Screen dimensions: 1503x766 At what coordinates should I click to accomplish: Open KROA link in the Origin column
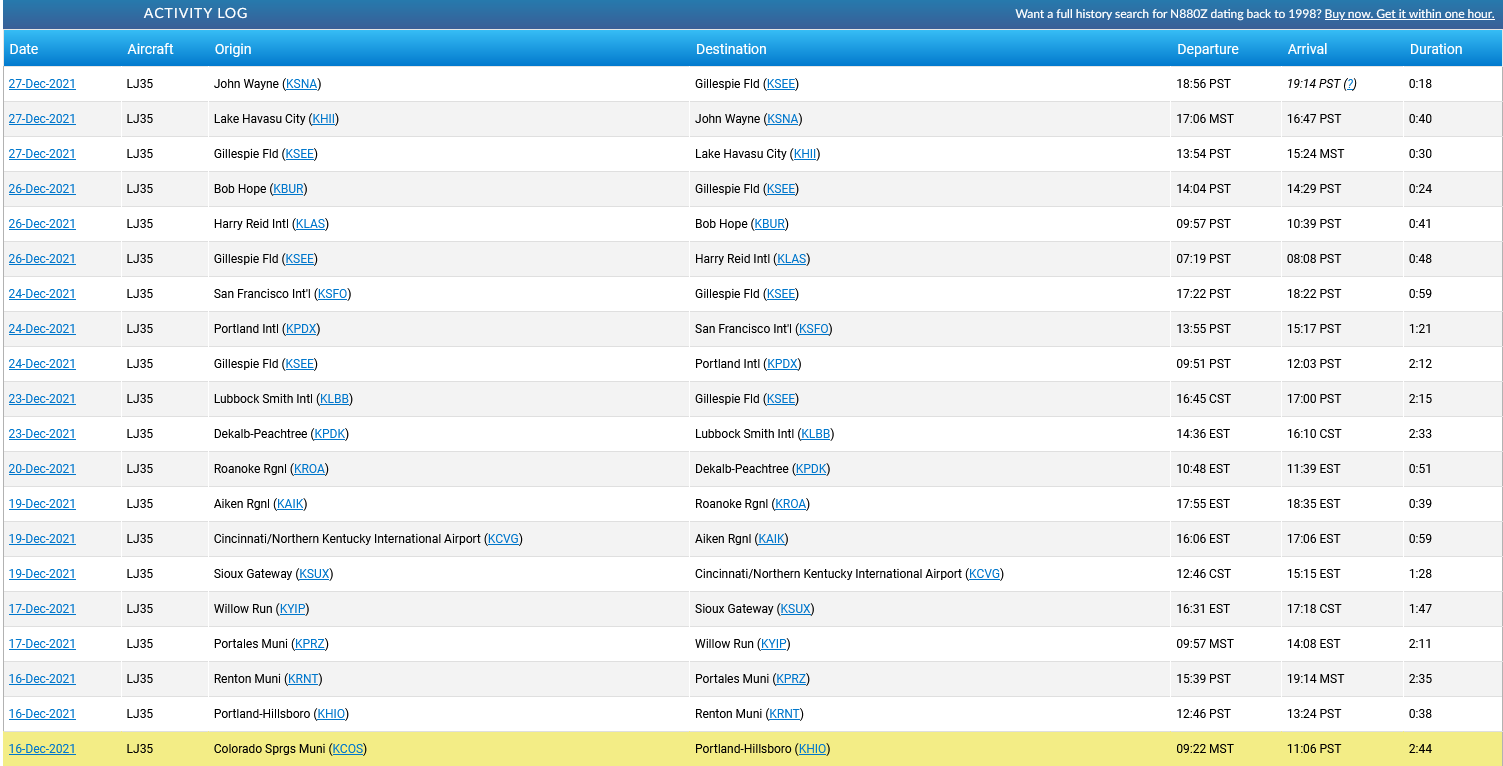pos(310,469)
